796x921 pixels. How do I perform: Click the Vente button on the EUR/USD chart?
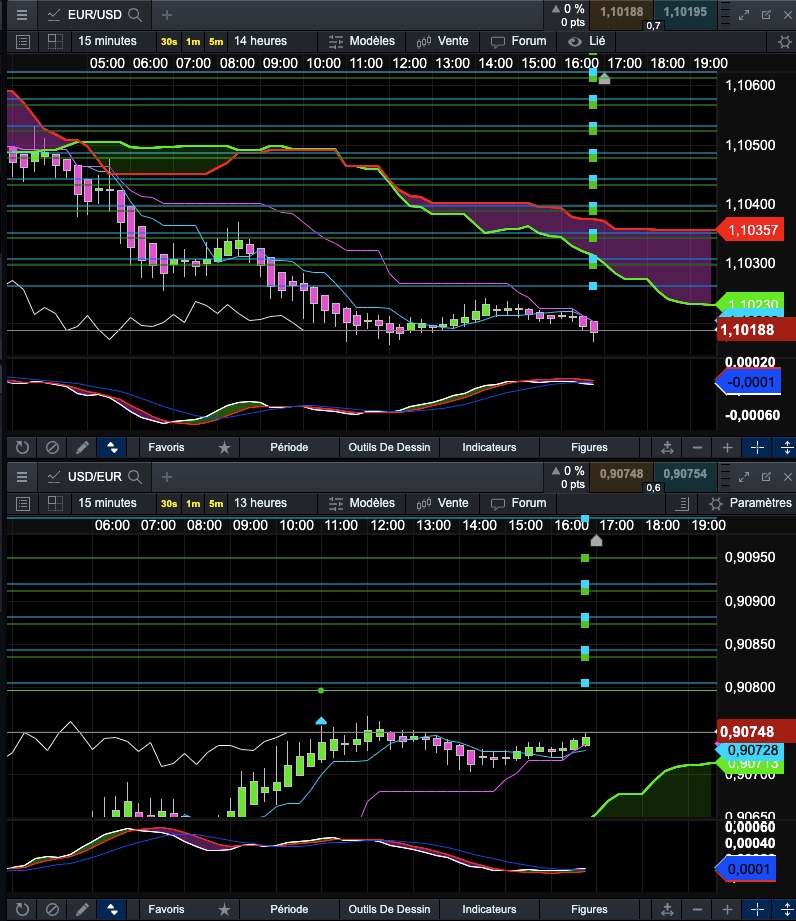point(443,41)
